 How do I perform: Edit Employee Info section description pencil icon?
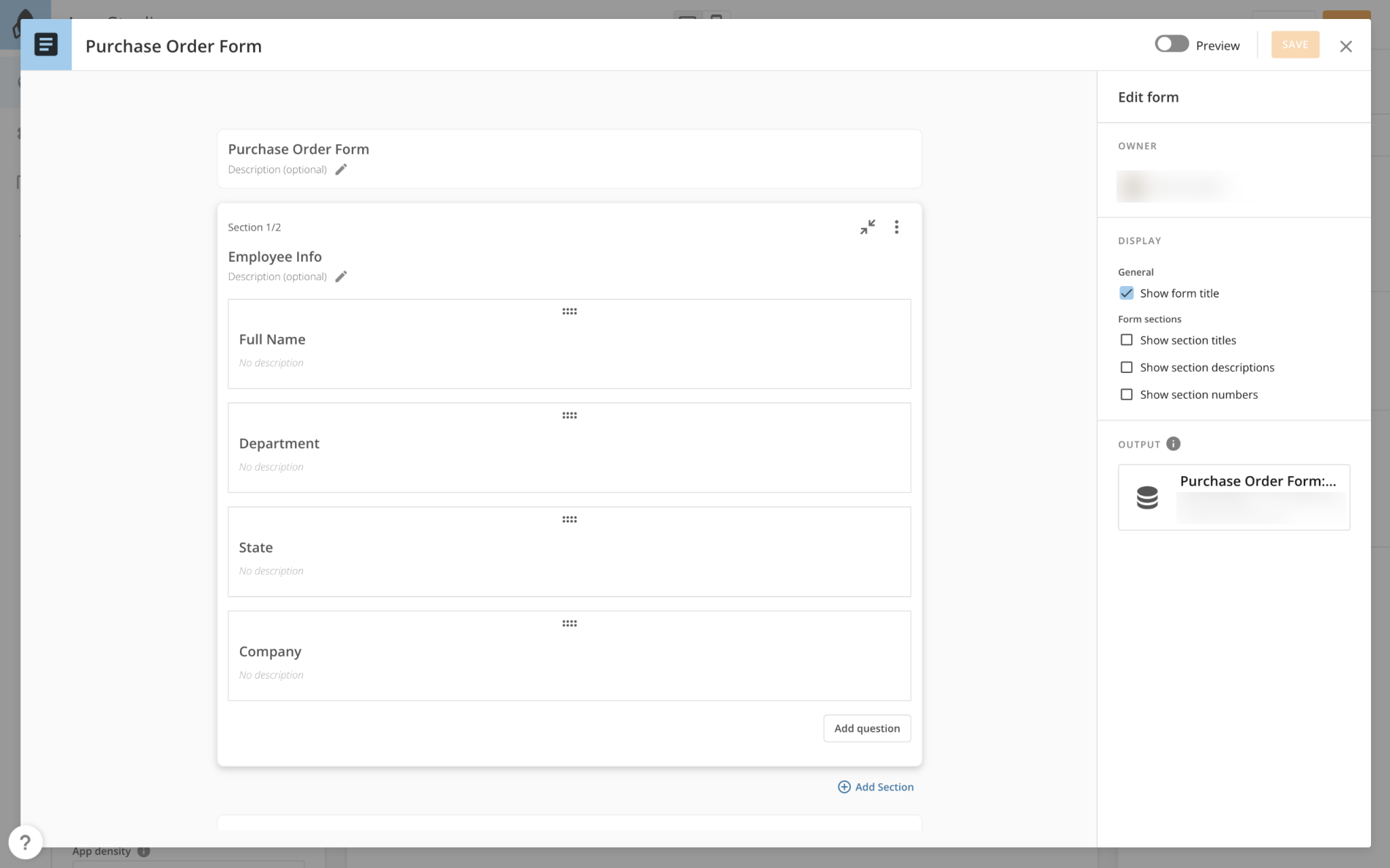(x=341, y=276)
